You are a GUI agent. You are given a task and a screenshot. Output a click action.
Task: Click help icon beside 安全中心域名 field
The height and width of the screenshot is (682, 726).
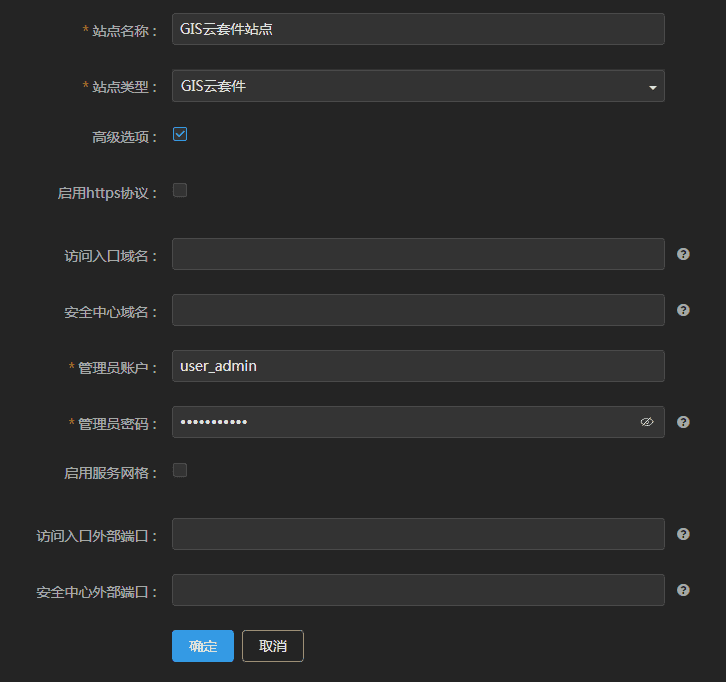[x=683, y=310]
